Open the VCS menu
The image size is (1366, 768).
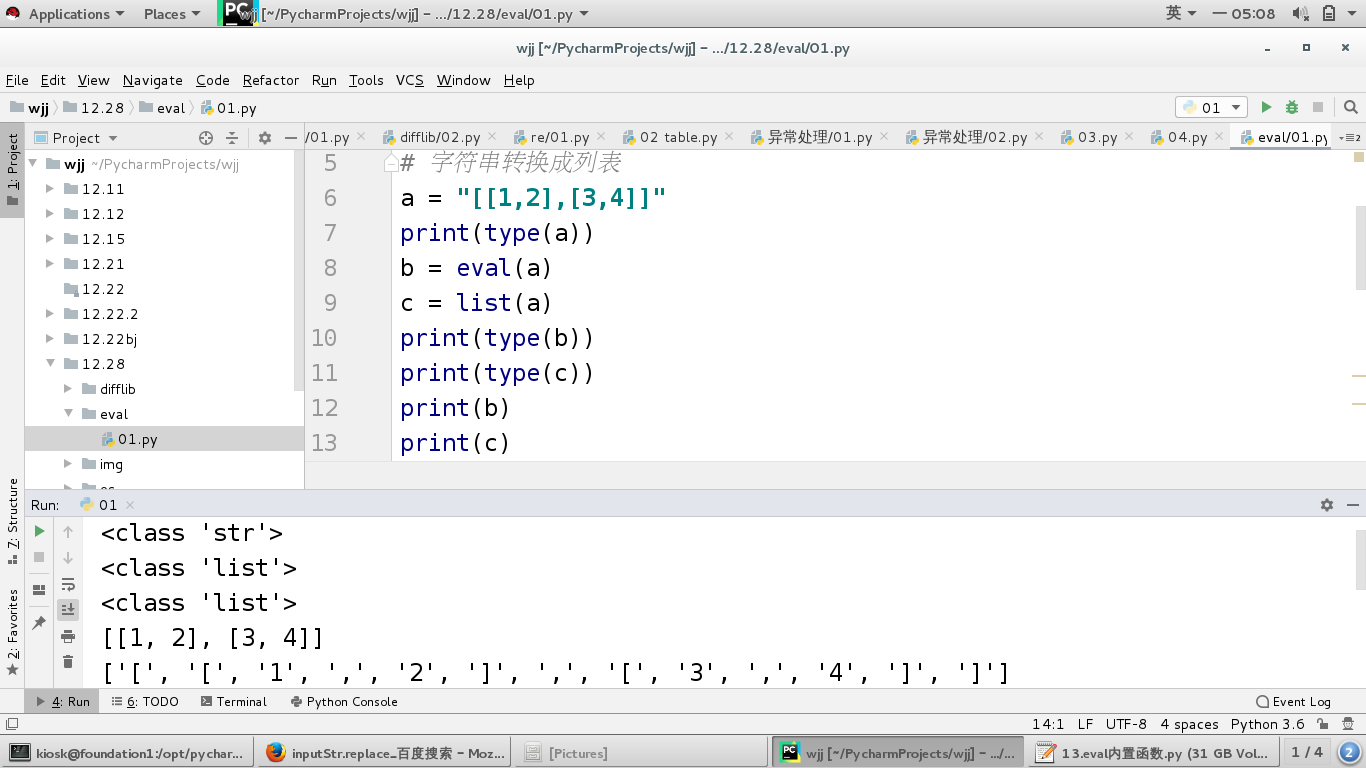[410, 80]
